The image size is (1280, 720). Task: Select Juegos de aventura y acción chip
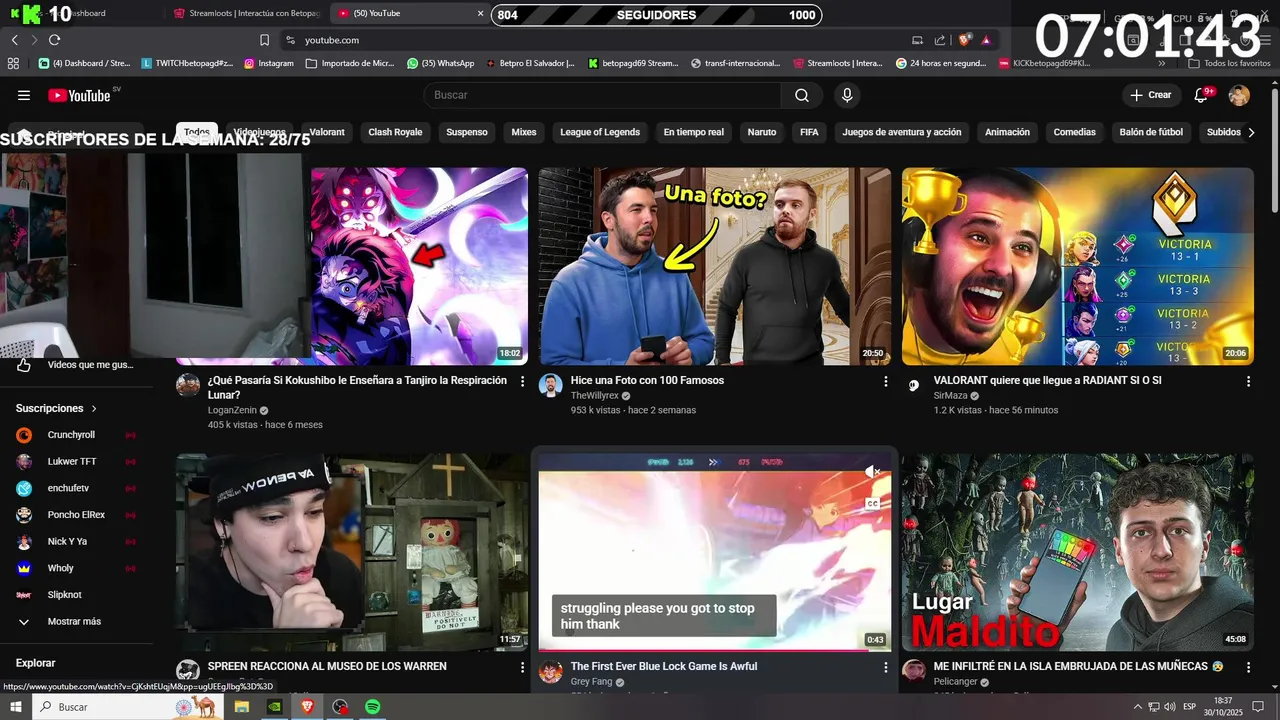[x=902, y=132]
